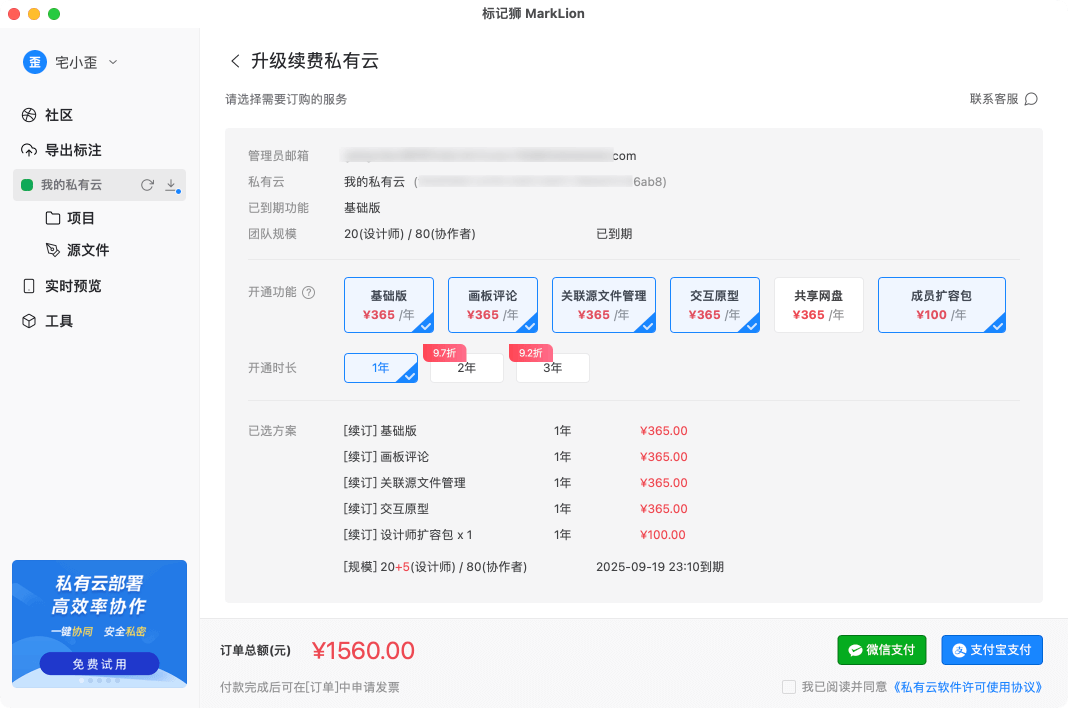Toggle selection of 共享网盘 service

818,304
